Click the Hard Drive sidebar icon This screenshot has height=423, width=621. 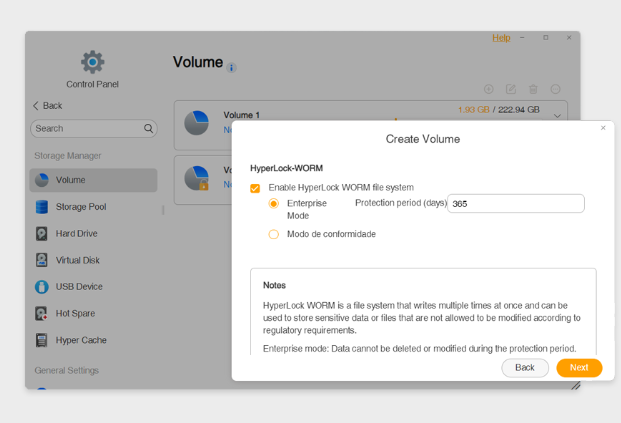[x=42, y=234]
